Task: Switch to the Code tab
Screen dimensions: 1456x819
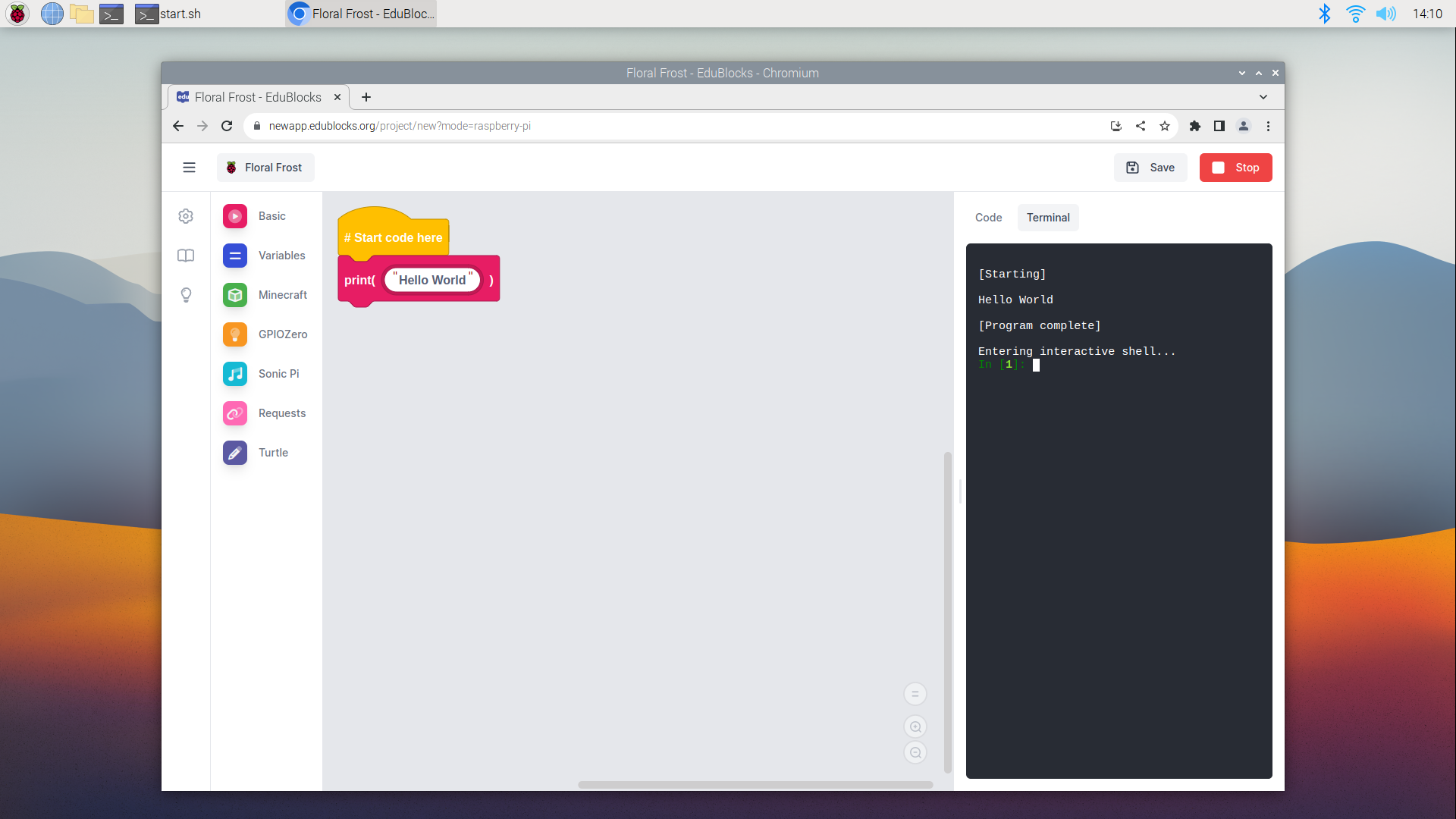Action: (988, 218)
